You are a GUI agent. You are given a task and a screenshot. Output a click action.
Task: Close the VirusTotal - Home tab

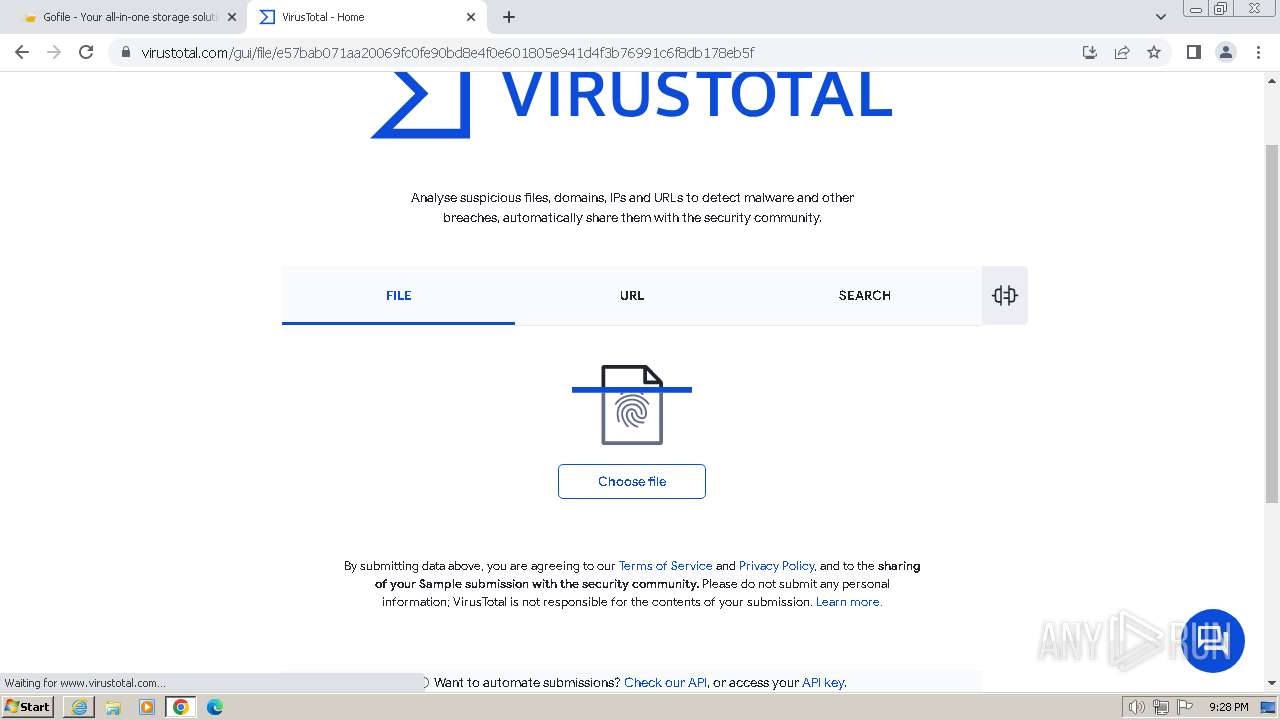[471, 17]
